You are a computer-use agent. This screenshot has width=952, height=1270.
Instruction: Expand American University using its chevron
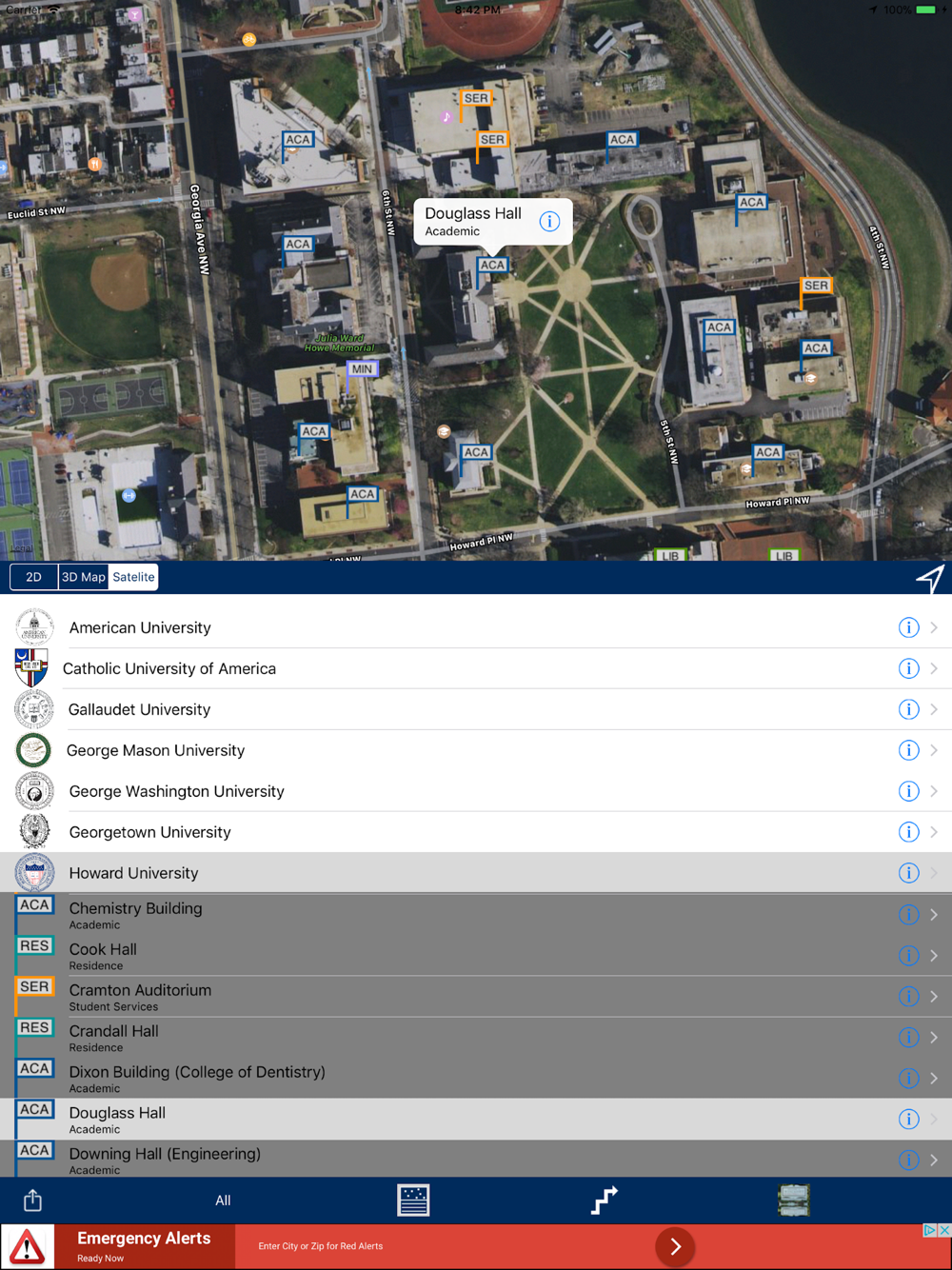pos(934,627)
